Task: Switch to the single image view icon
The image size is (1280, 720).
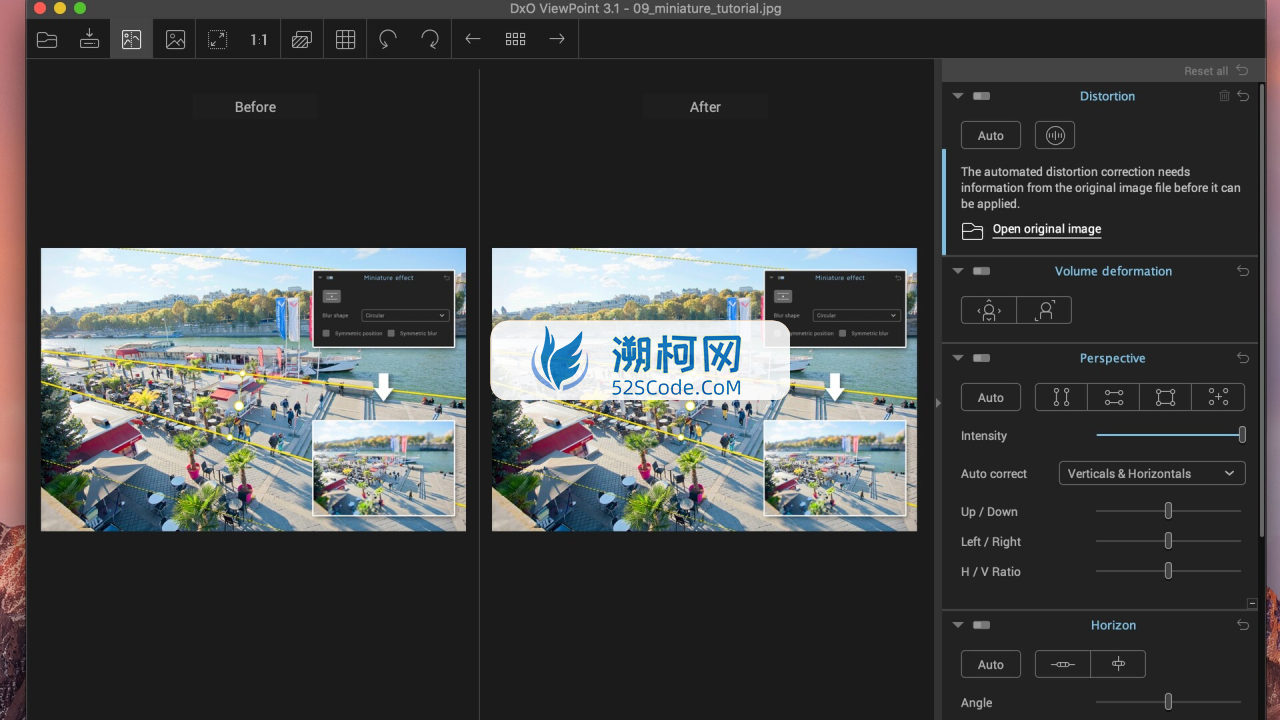Action: point(175,40)
